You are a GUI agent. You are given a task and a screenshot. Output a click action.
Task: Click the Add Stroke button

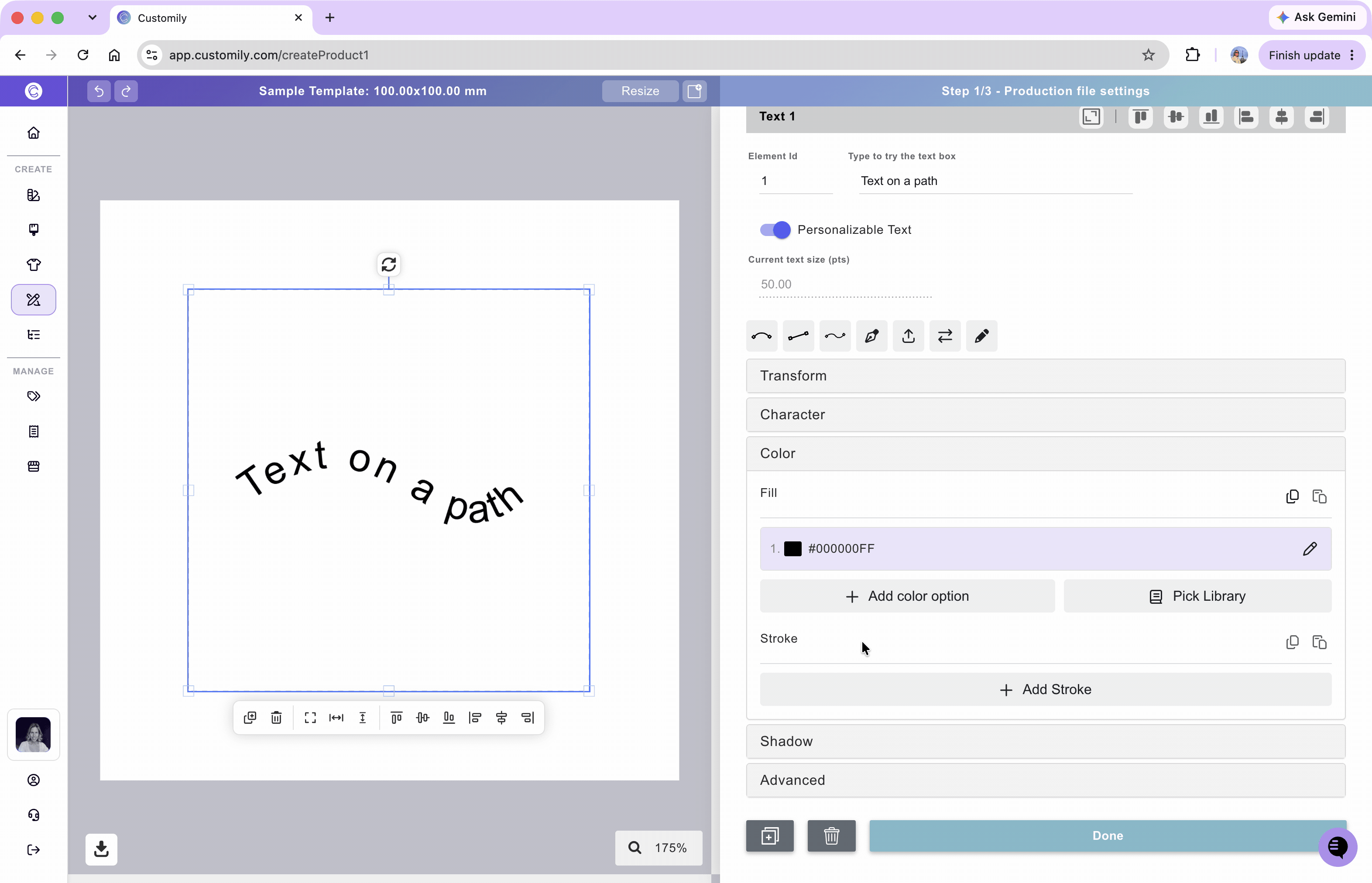(1045, 689)
